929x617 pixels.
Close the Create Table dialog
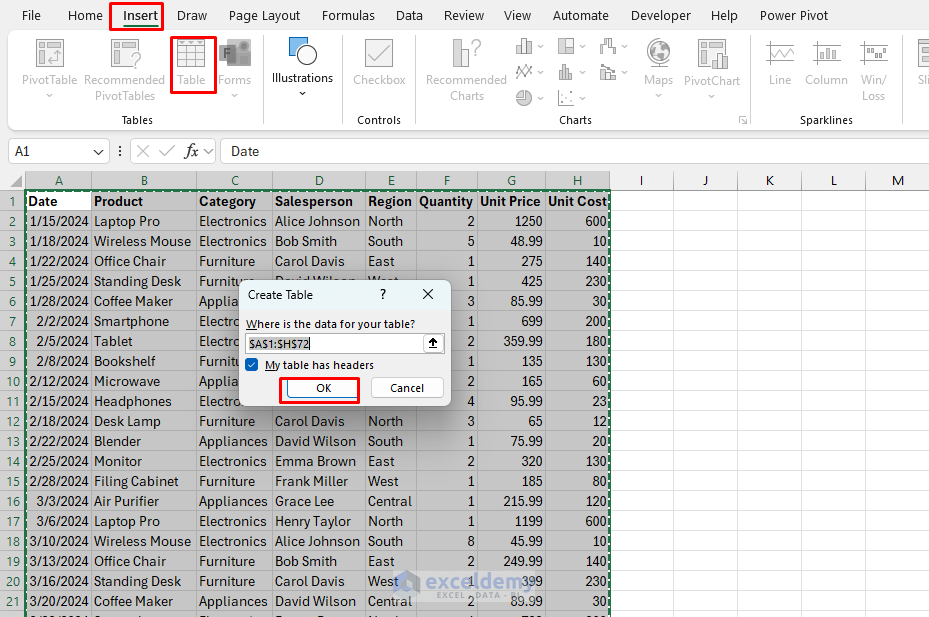(428, 294)
